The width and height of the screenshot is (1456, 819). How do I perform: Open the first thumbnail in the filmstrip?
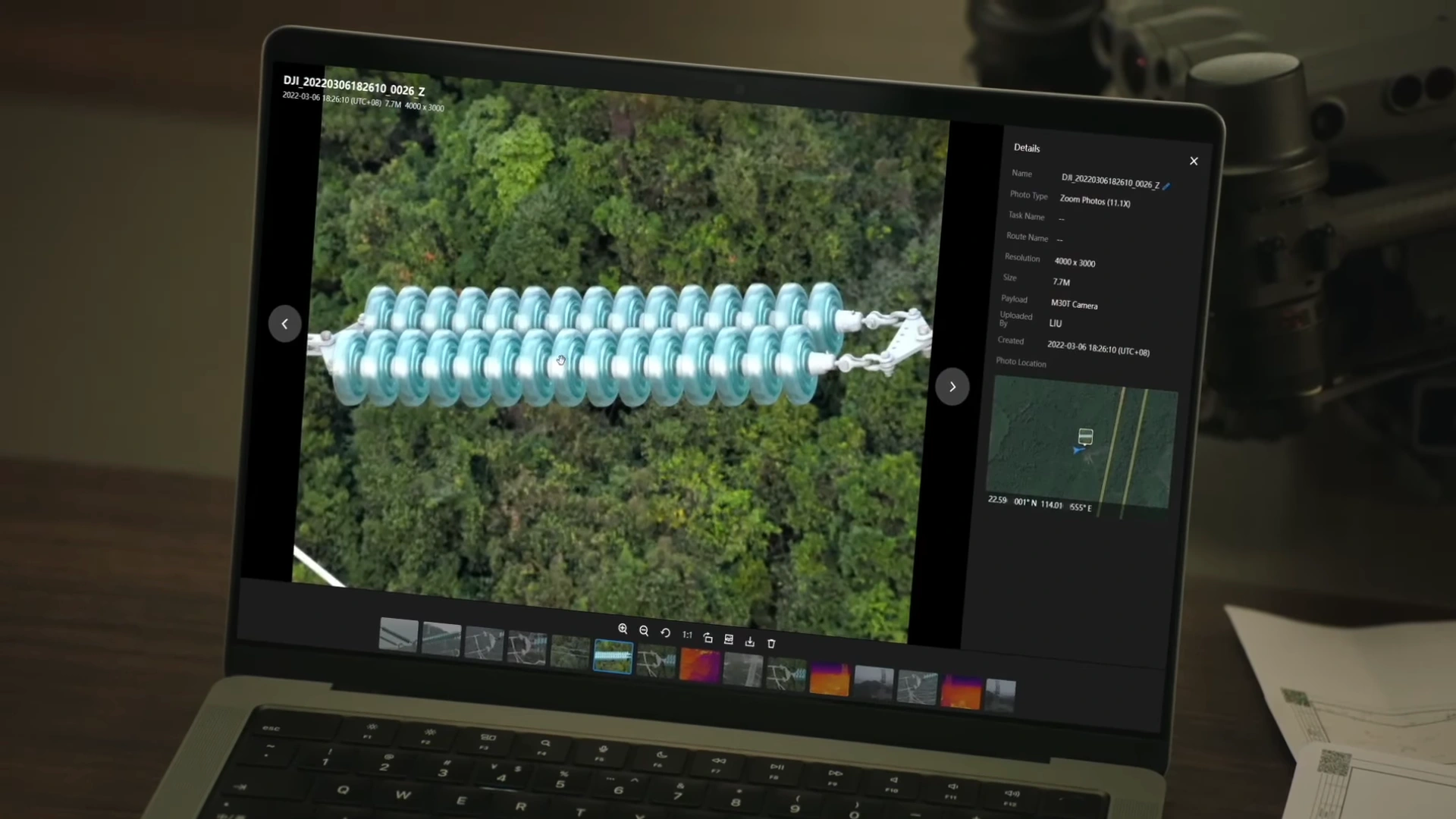point(398,635)
